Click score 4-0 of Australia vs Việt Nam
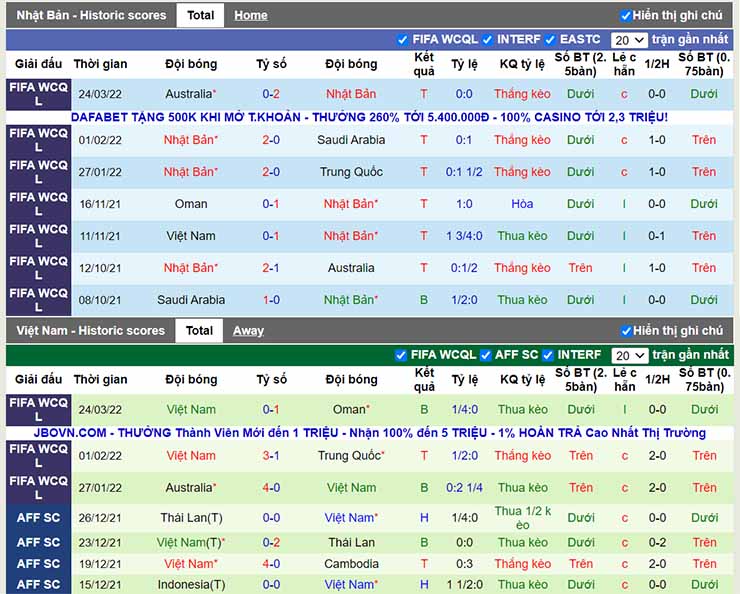The height and width of the screenshot is (594, 740). pos(271,488)
